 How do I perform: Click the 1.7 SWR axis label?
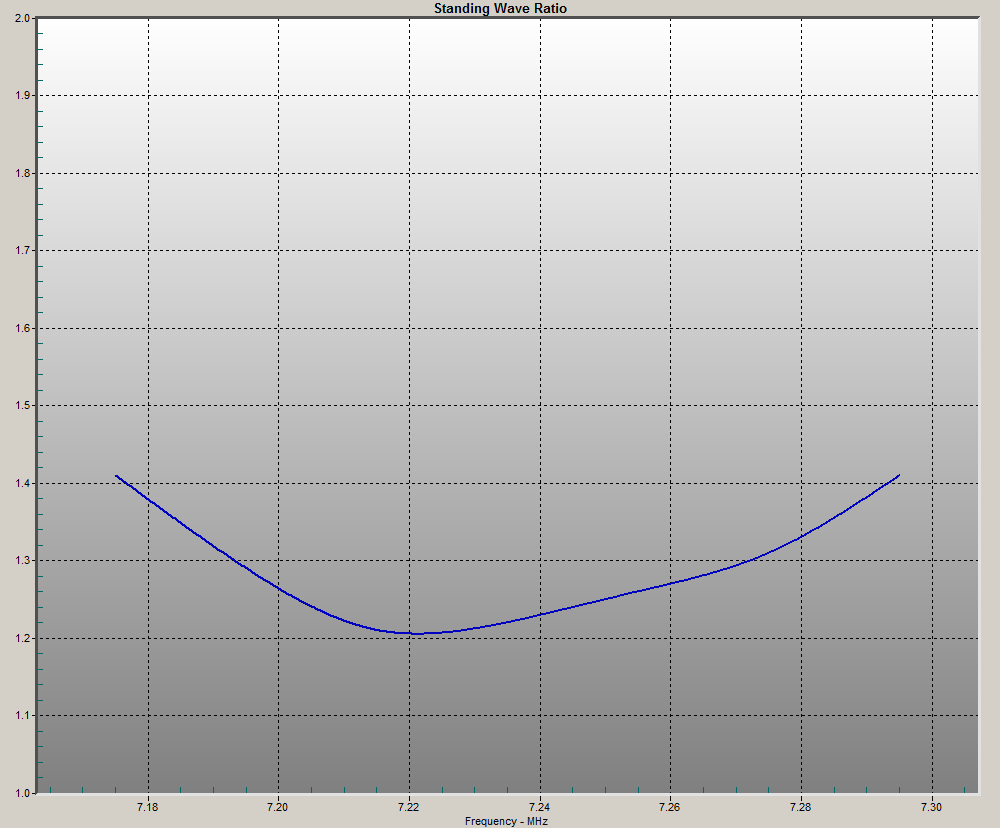tap(22, 251)
